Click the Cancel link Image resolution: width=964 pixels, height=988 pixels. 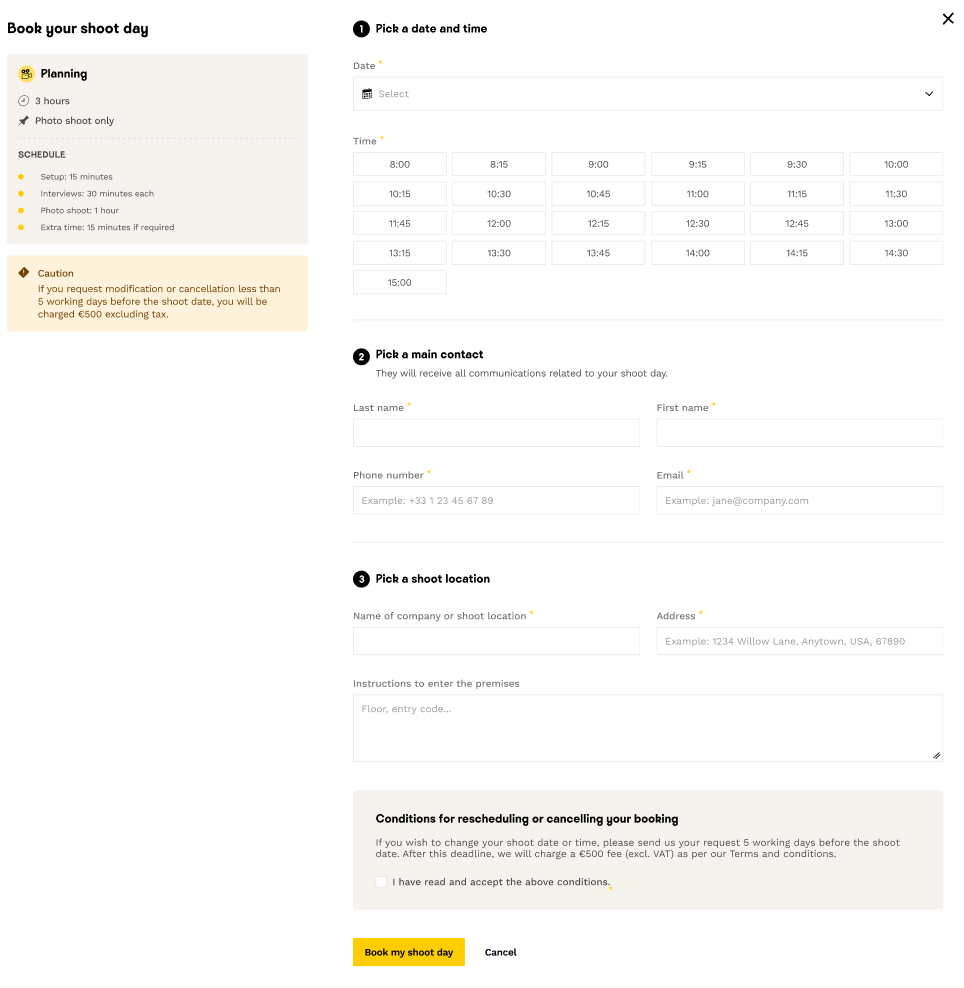[500, 952]
